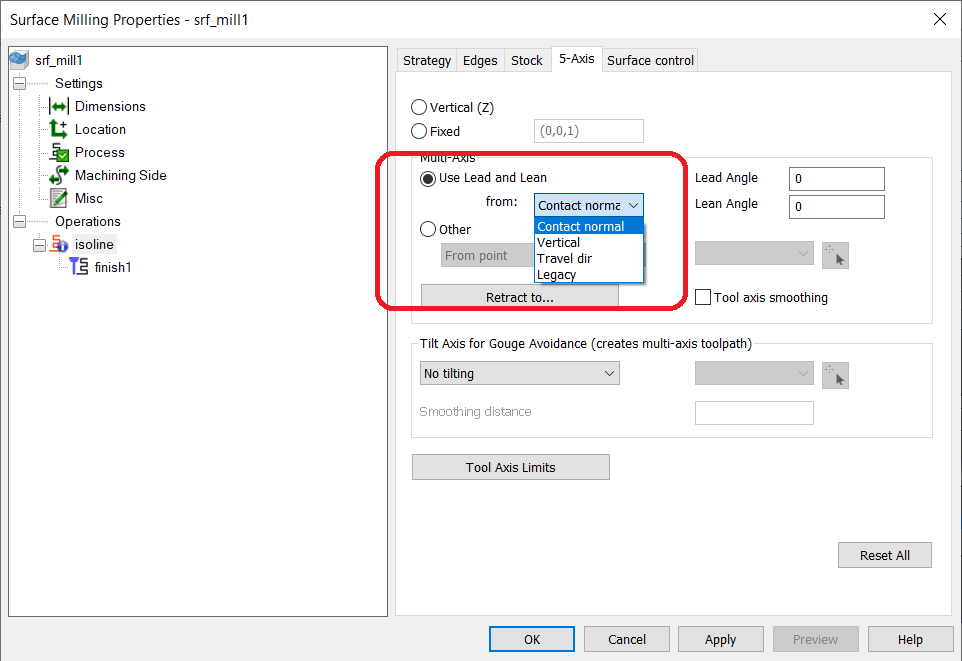This screenshot has width=962, height=661.
Task: Collapse the Settings tree branch
Action: point(20,83)
